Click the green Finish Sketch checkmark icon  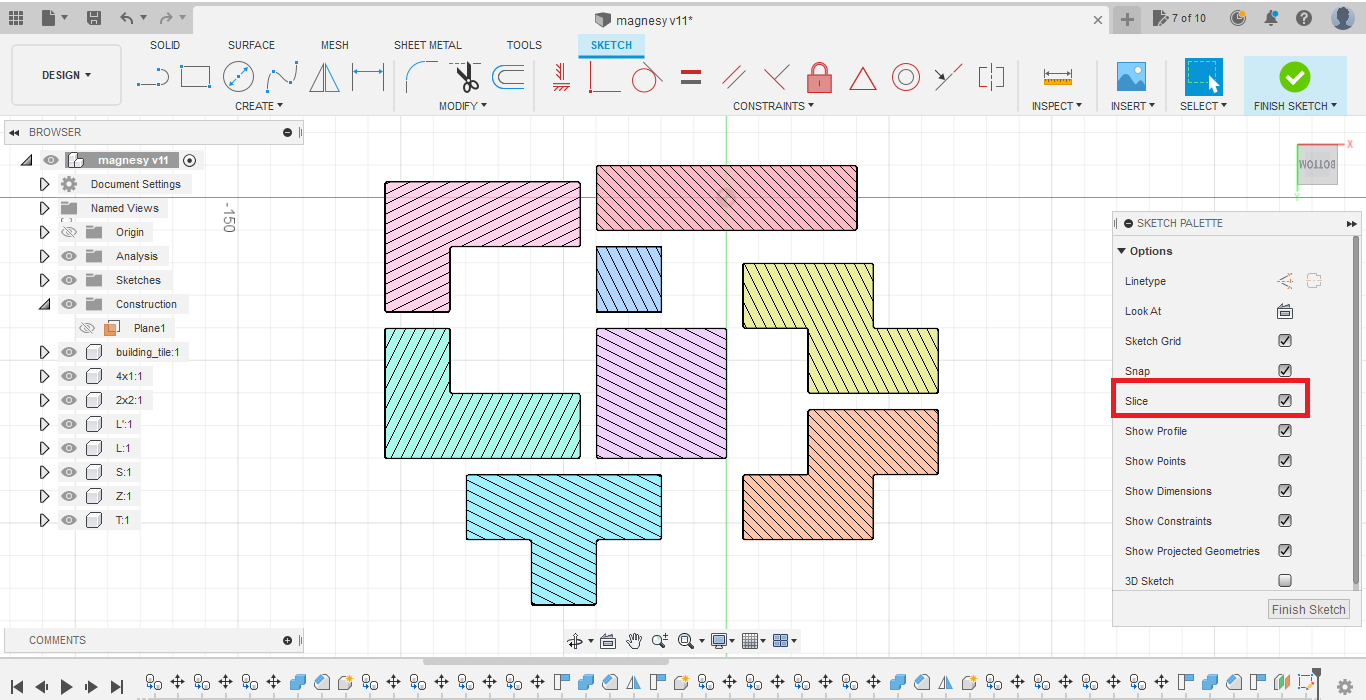click(1295, 76)
